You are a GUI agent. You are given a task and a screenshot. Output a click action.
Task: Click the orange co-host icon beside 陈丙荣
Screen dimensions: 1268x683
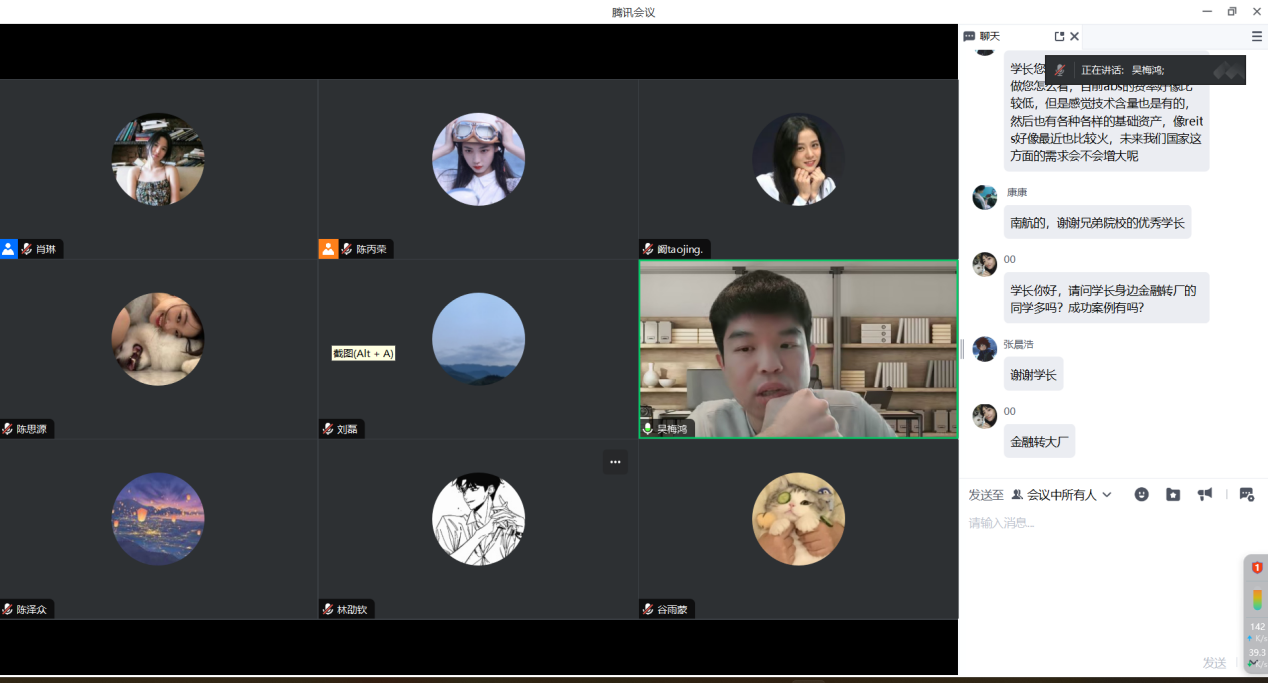[328, 249]
